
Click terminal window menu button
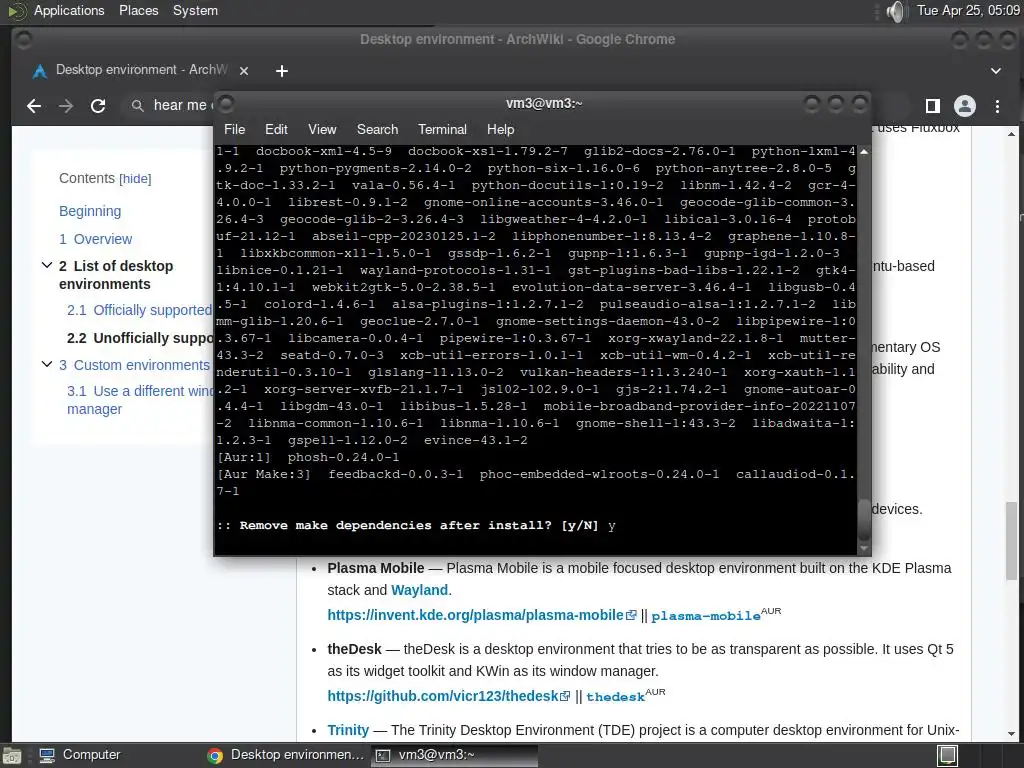point(227,104)
